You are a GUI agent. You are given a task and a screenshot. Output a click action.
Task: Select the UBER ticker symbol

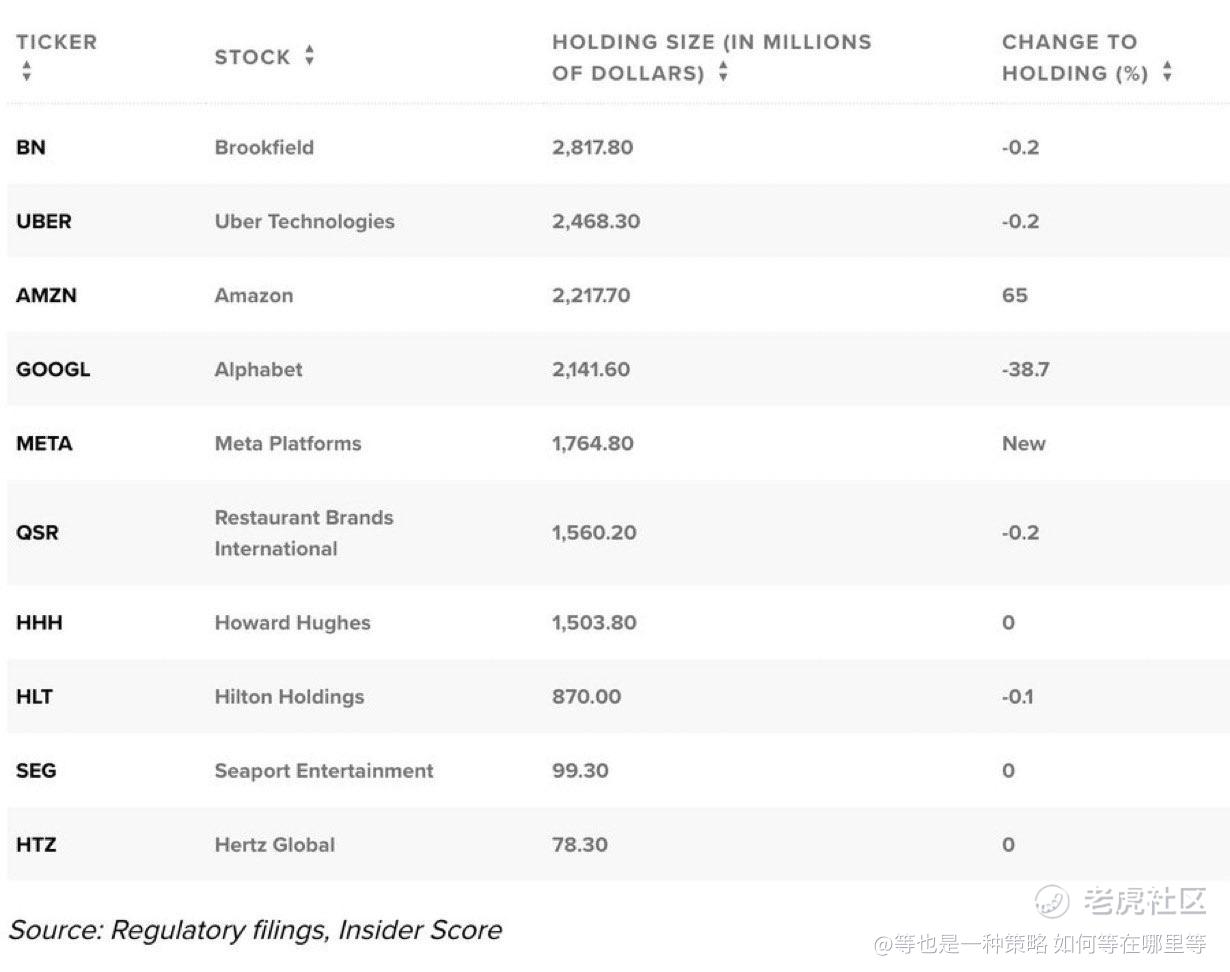[x=44, y=221]
